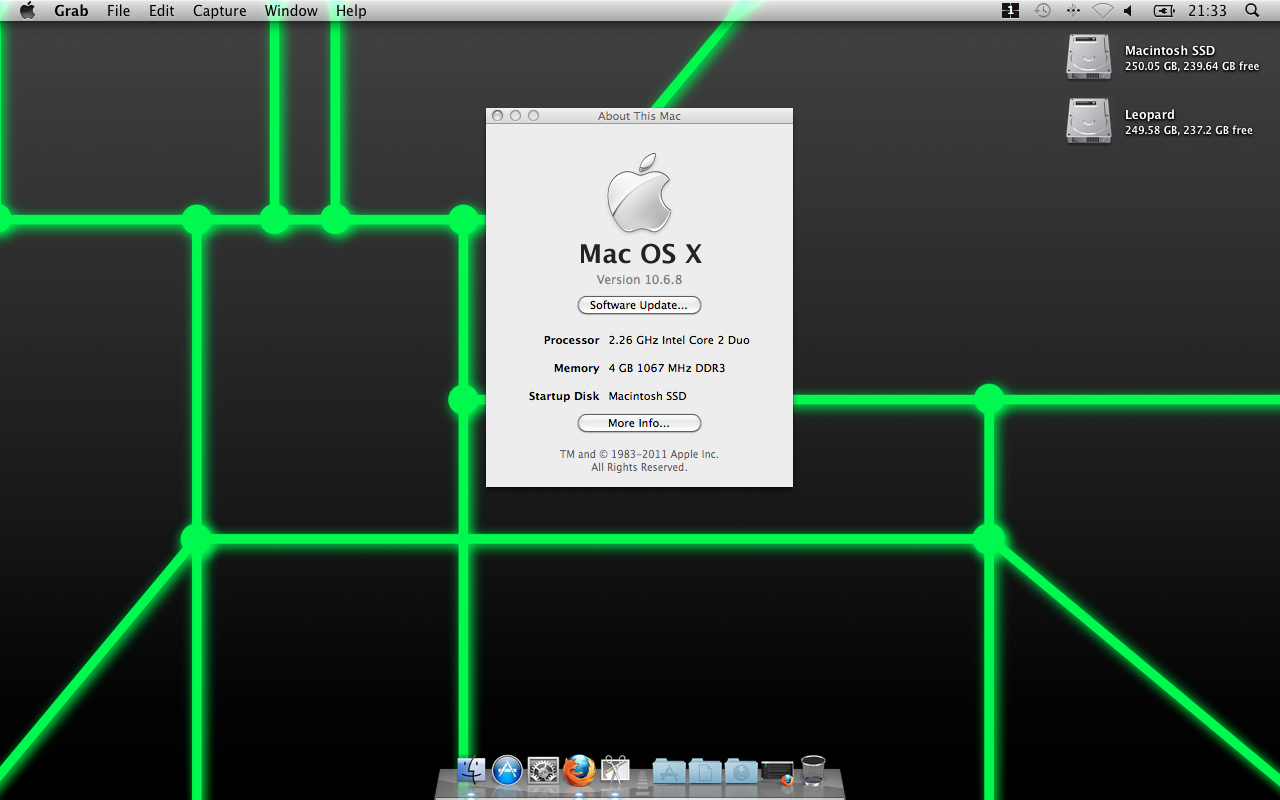The width and height of the screenshot is (1280, 800).
Task: Click the Software Update button
Action: pos(639,305)
